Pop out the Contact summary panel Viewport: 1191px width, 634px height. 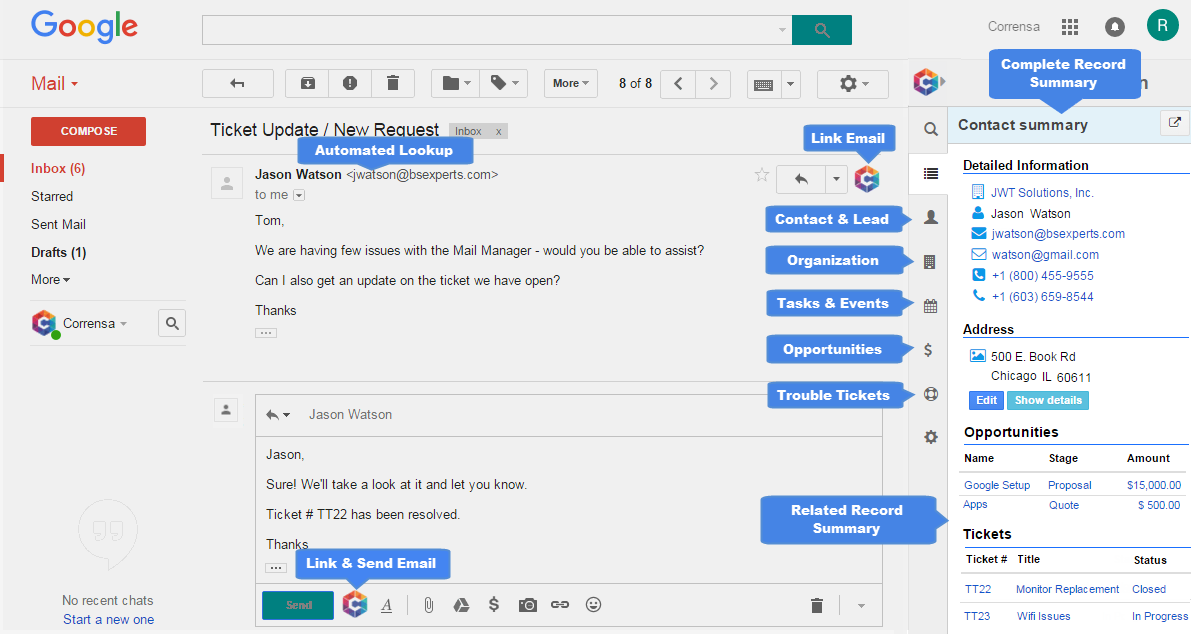1174,123
